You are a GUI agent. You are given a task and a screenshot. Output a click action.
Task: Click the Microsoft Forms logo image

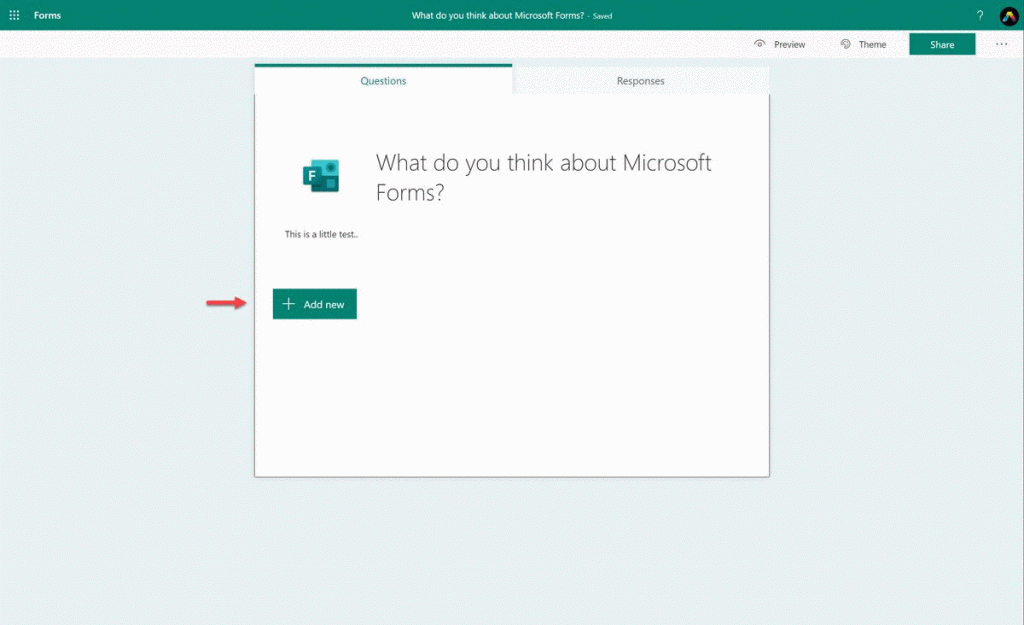[321, 176]
